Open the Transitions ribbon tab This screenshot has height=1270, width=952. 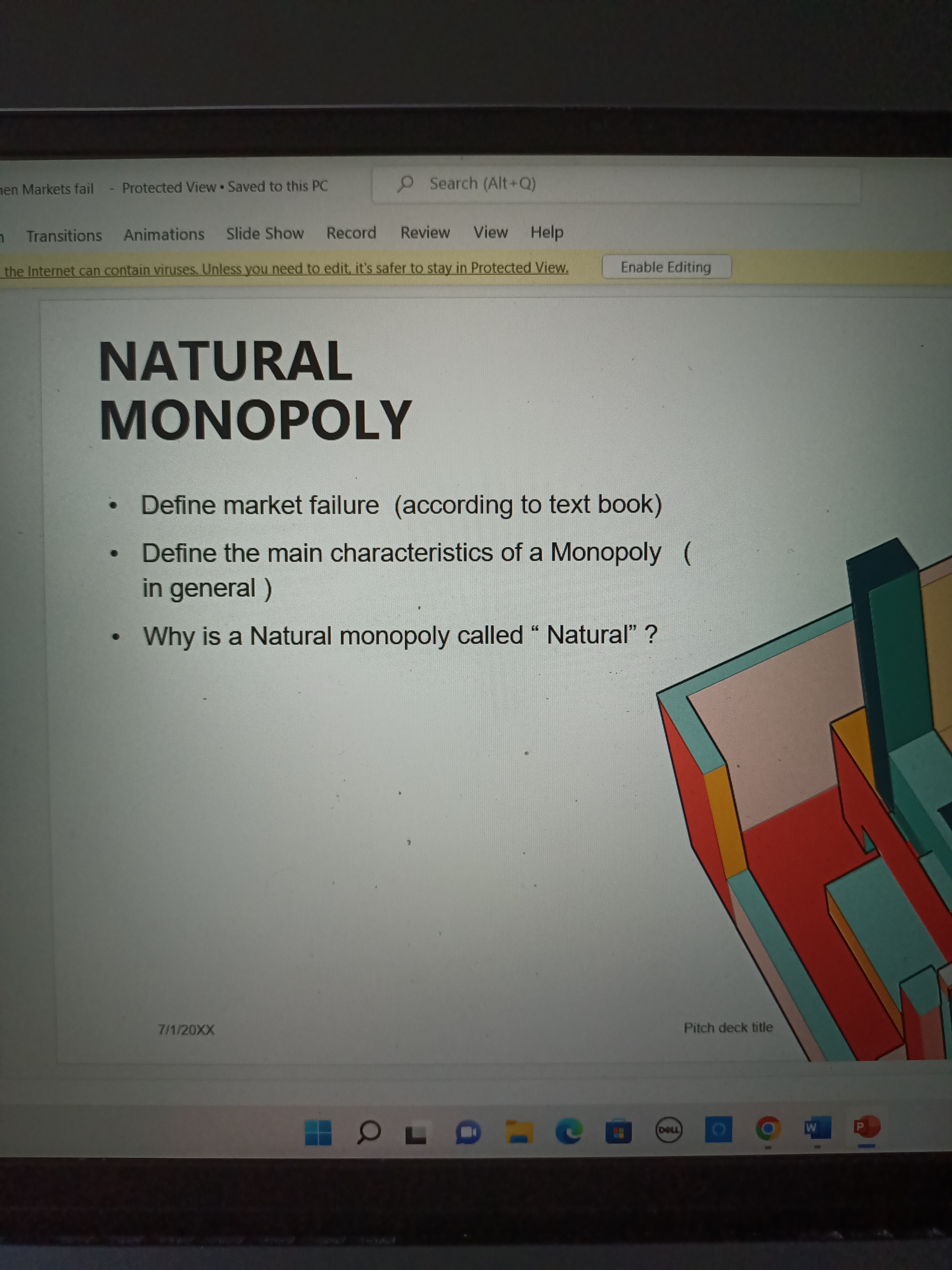64,236
